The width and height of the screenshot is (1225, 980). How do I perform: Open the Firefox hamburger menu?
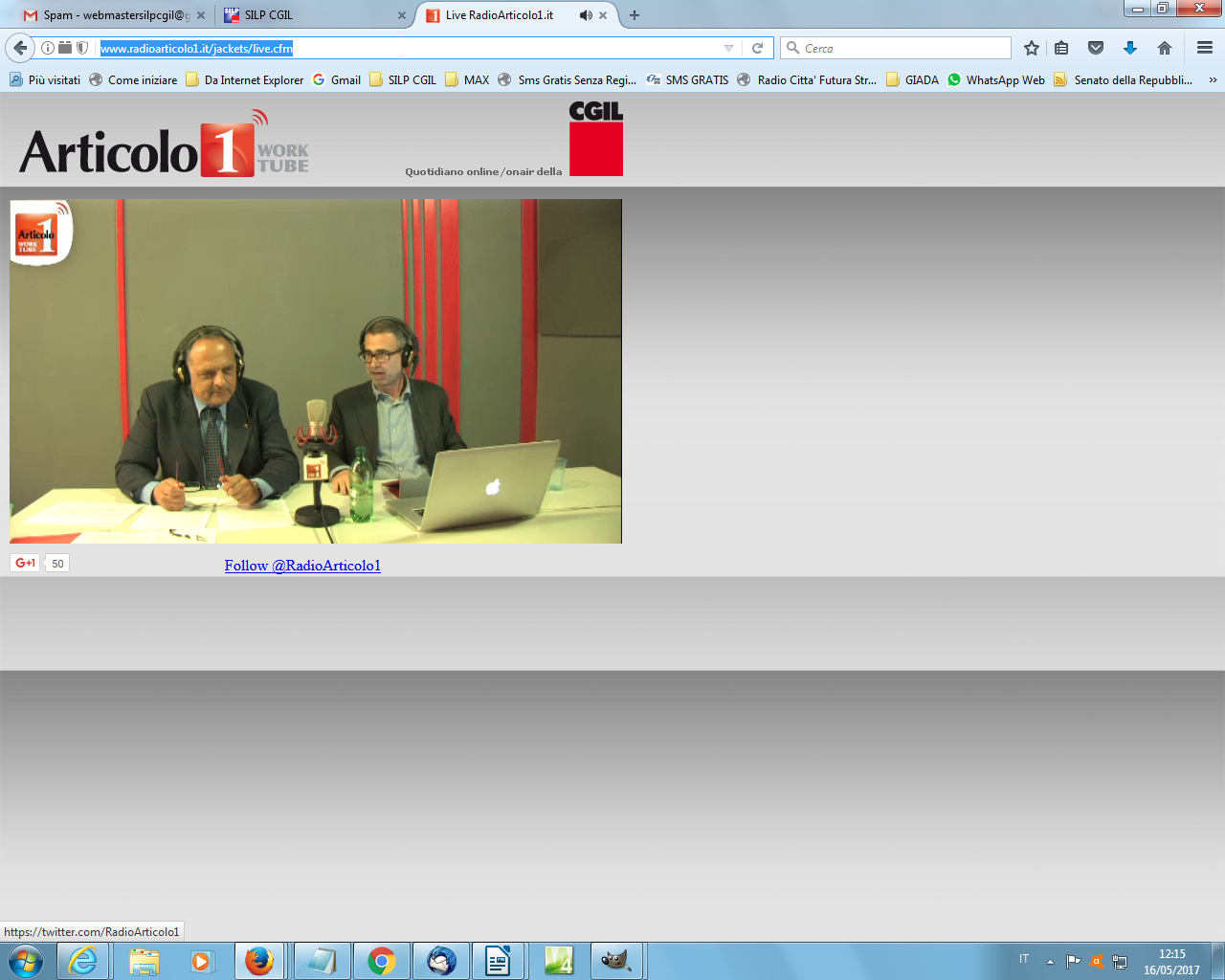click(x=1204, y=48)
